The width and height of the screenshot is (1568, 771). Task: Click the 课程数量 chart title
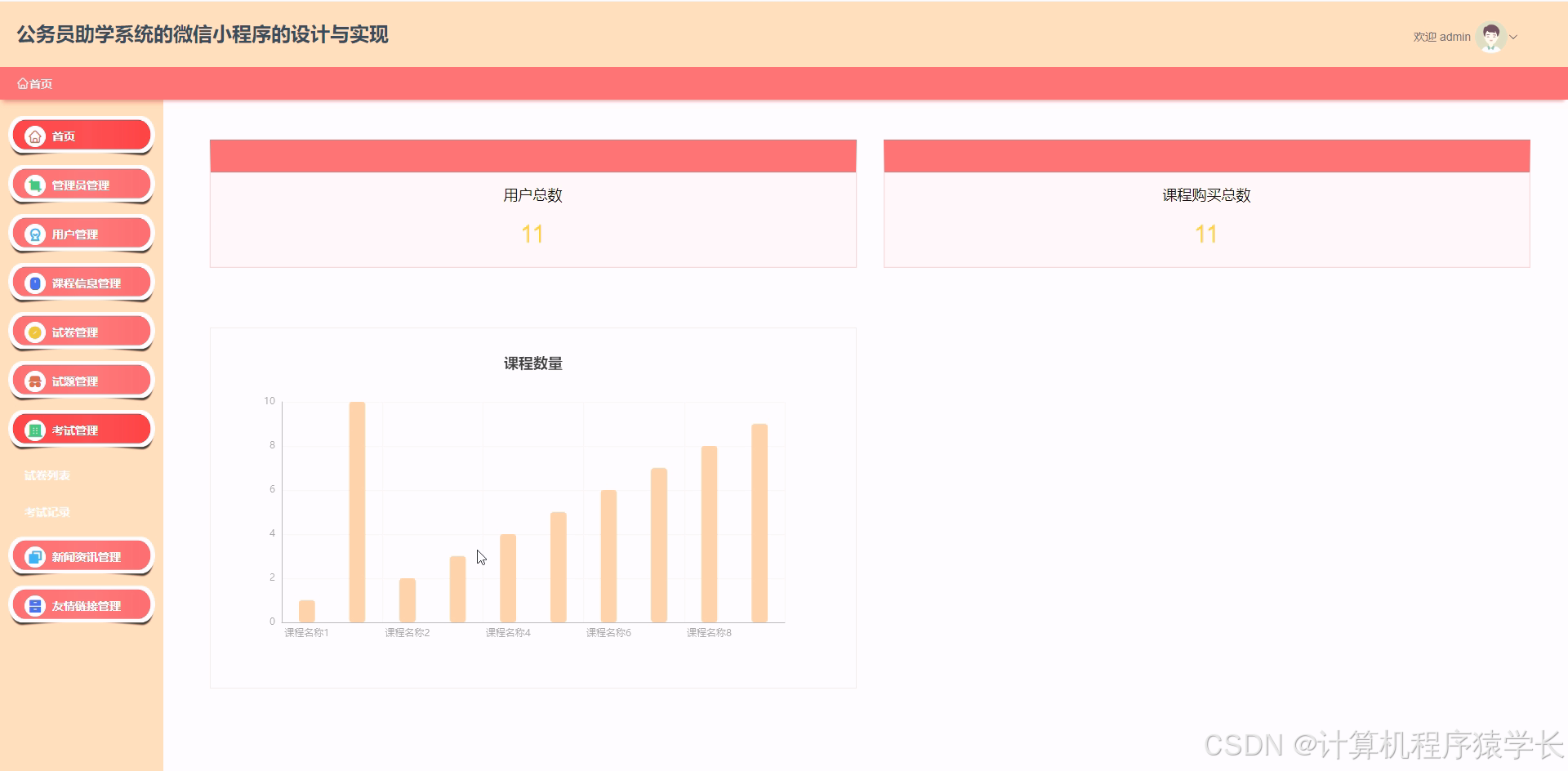pyautogui.click(x=532, y=363)
